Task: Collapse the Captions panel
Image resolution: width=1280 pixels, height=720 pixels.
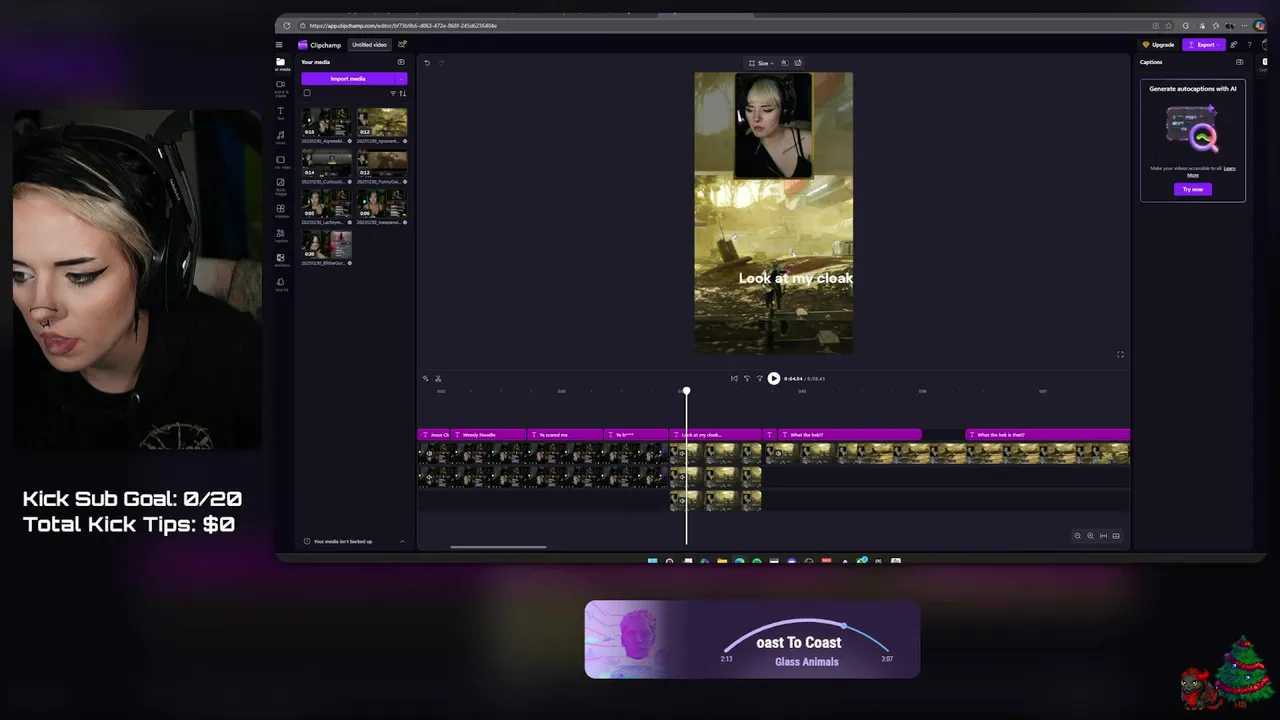Action: 1239,62
